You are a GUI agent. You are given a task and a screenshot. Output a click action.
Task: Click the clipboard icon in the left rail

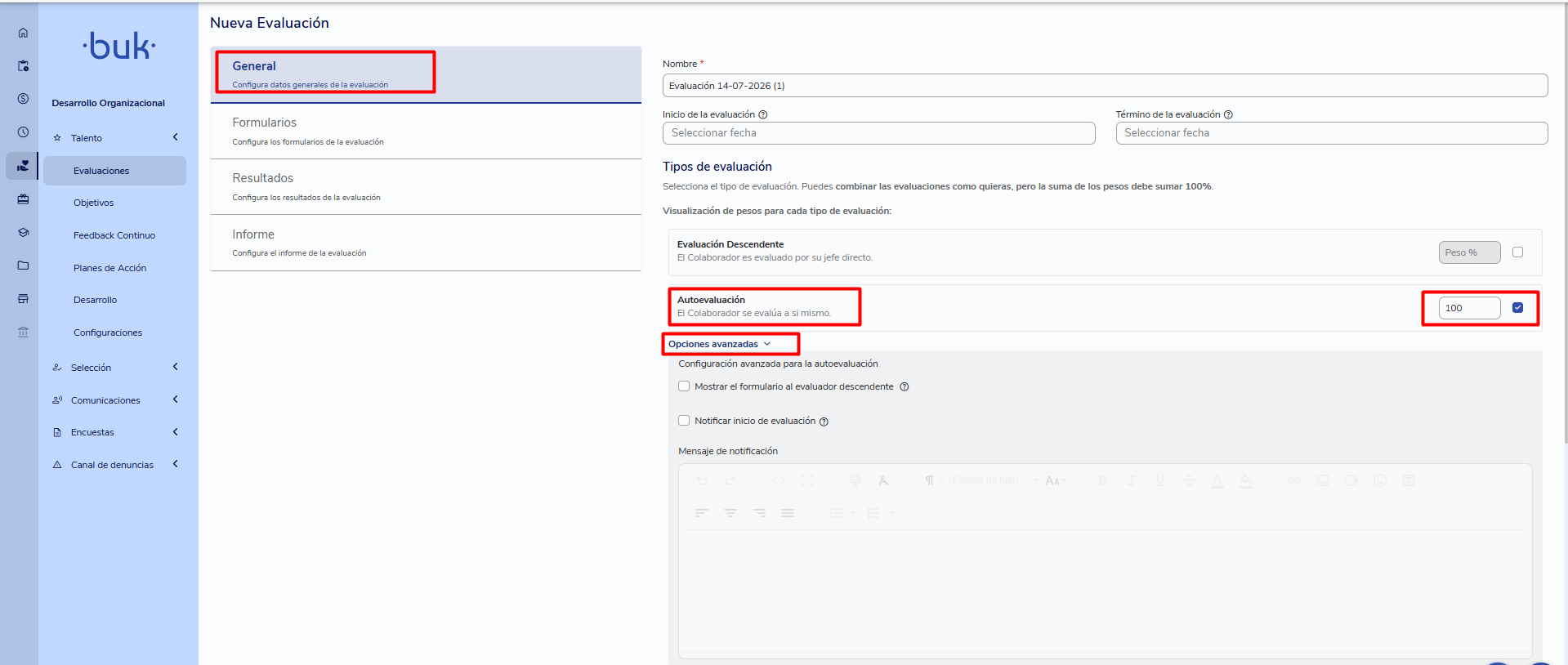pos(23,65)
